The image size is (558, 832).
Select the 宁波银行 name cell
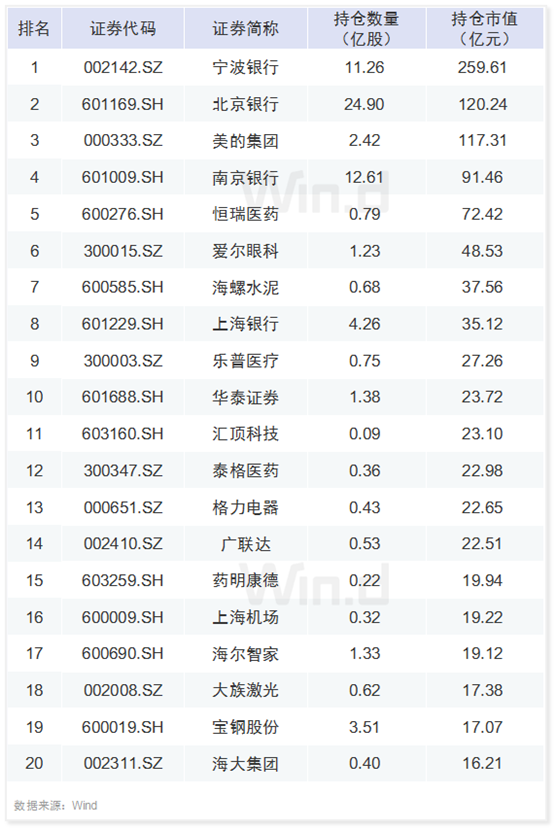(246, 67)
